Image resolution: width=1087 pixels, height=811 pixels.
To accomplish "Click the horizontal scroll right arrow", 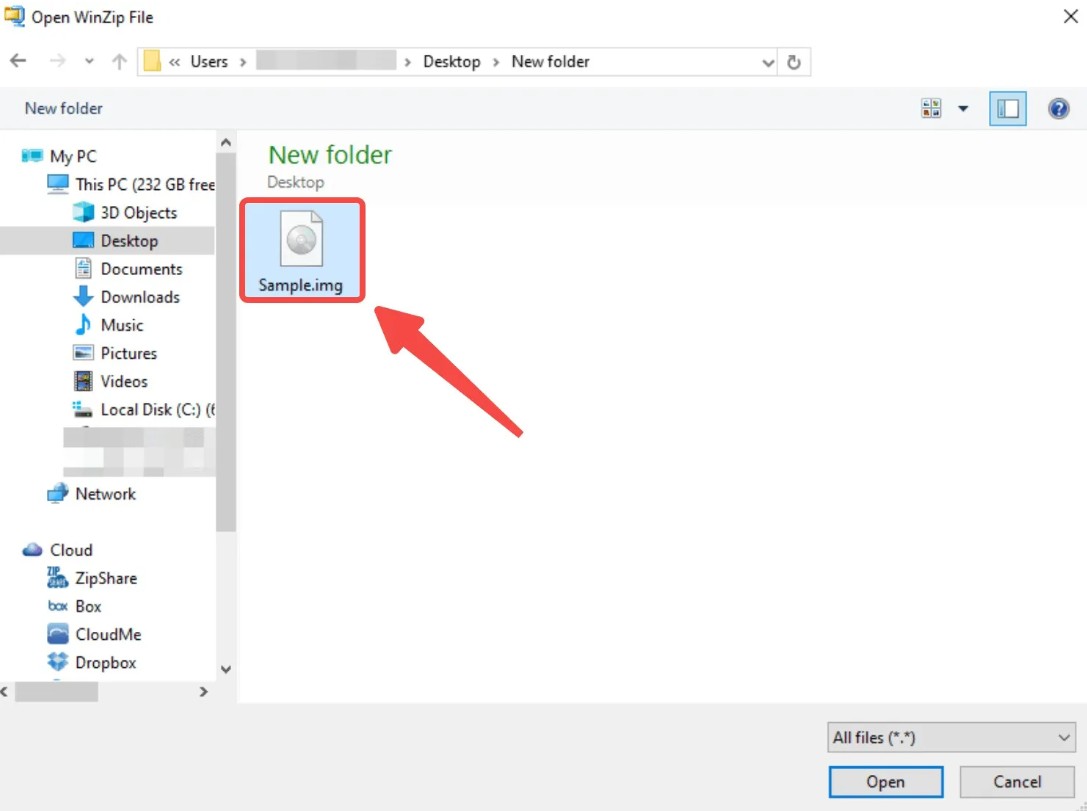I will (x=203, y=692).
